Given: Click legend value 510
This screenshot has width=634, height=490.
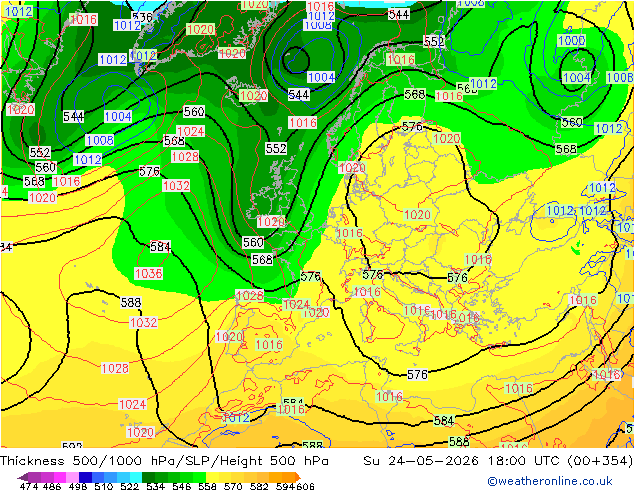Looking at the screenshot, I should coord(104,486).
